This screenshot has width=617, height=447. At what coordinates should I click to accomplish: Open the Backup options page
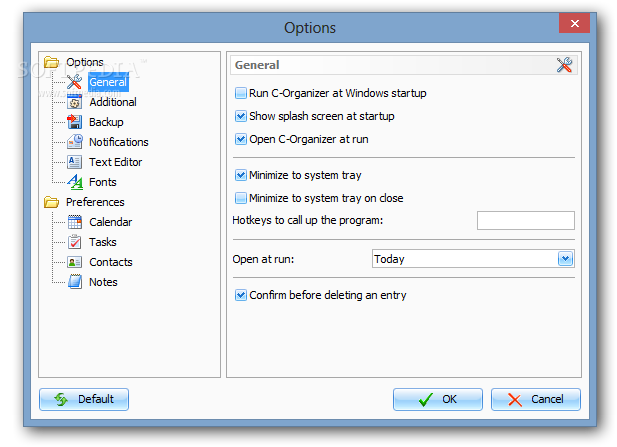point(106,122)
